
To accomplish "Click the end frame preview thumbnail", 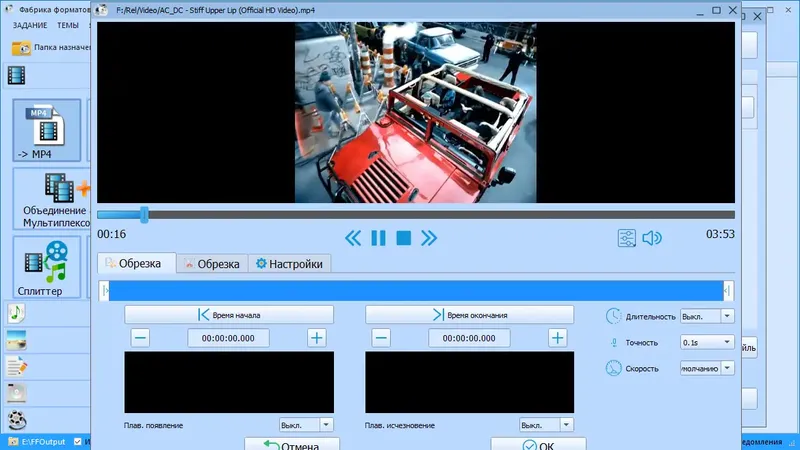I will pyautogui.click(x=469, y=382).
